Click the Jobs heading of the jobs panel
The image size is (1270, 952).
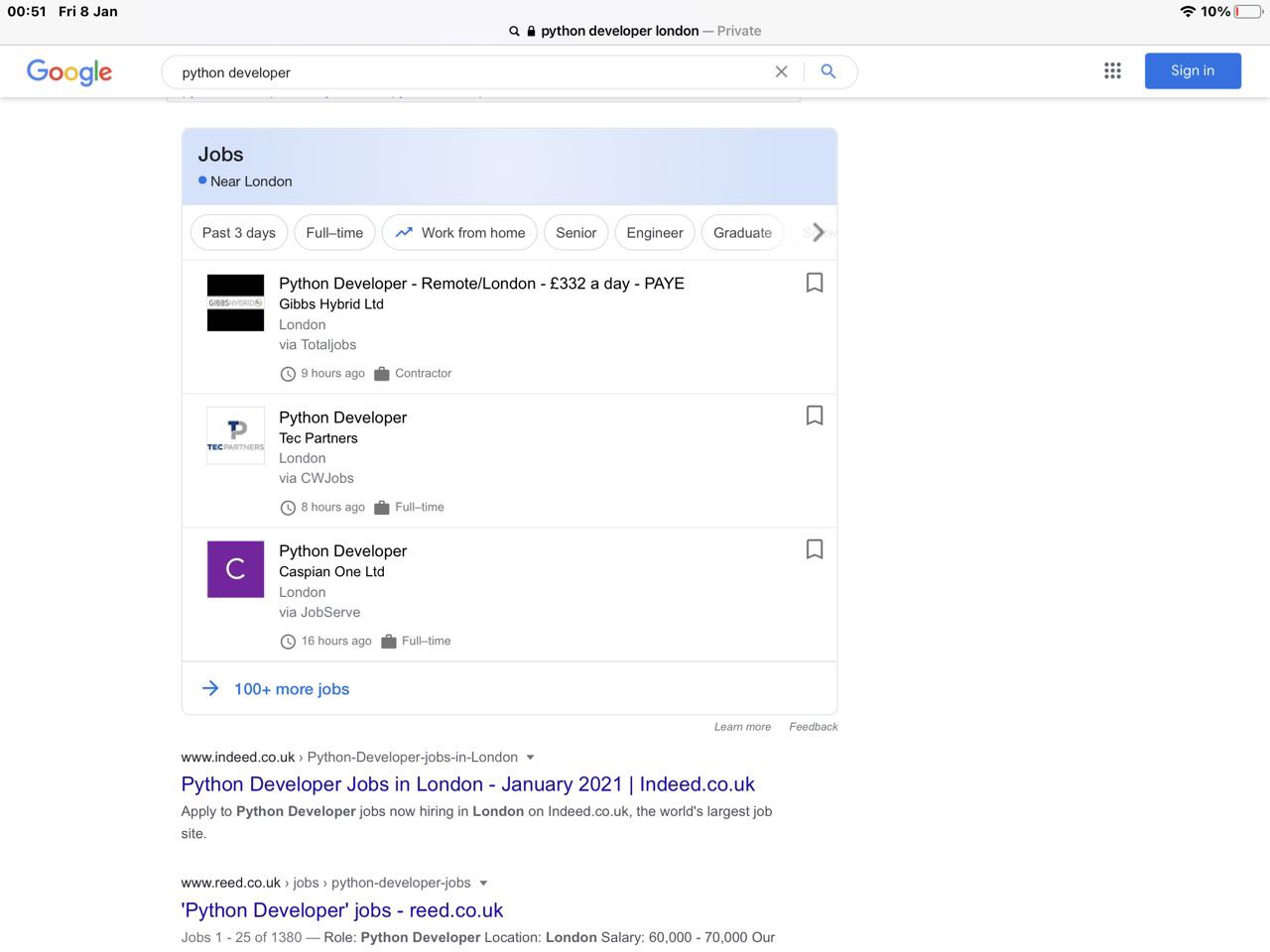[220, 155]
